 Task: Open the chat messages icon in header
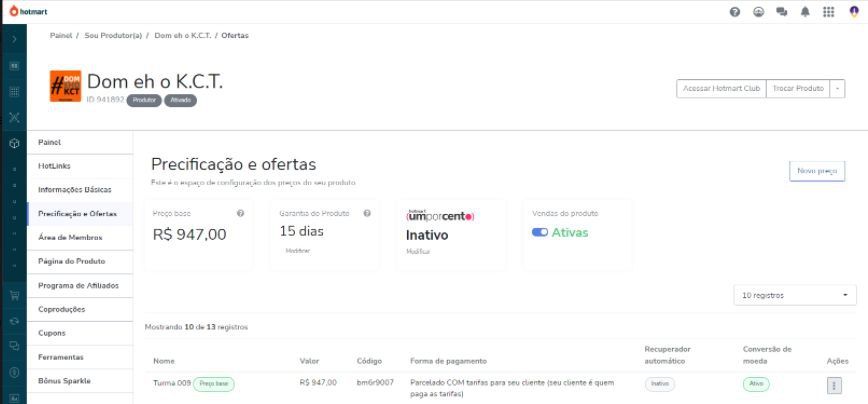pyautogui.click(x=782, y=12)
